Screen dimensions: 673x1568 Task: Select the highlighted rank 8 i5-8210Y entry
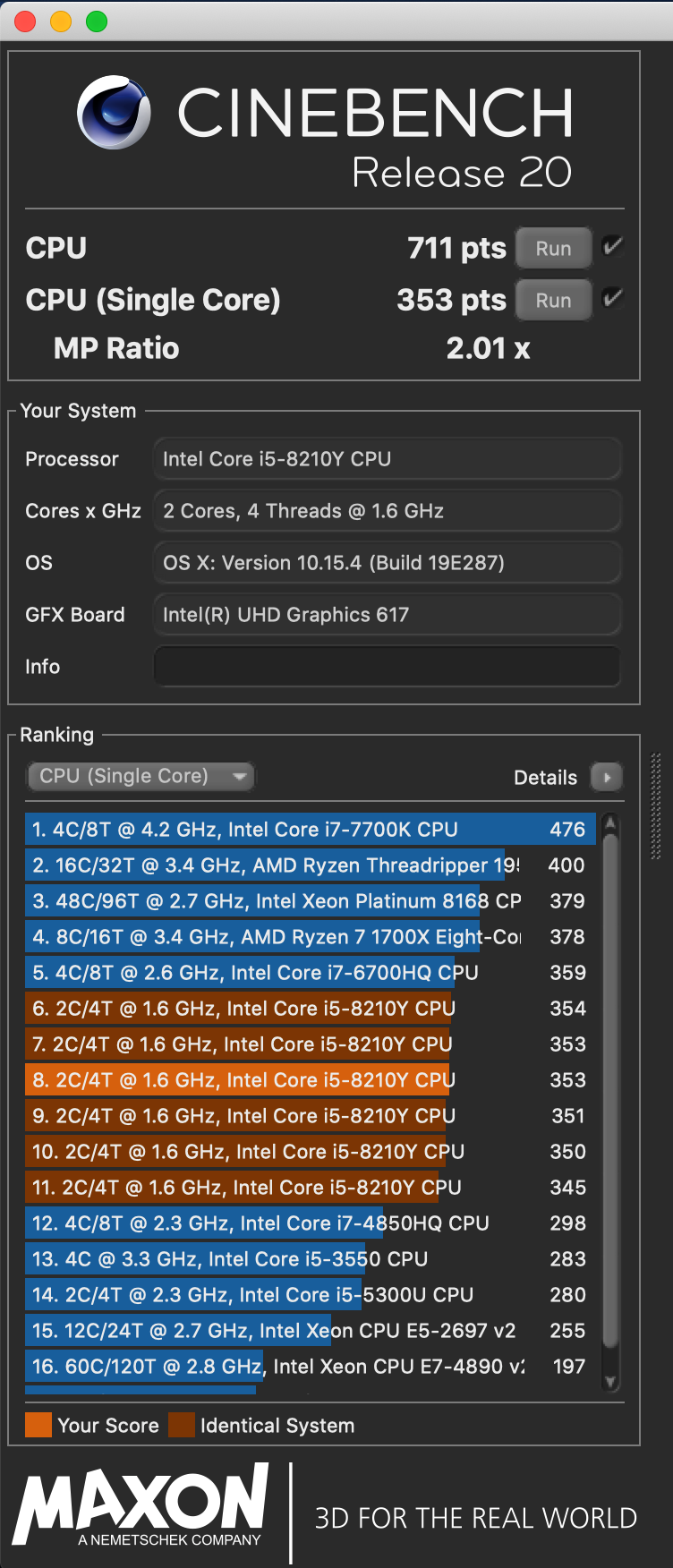pos(309,1080)
